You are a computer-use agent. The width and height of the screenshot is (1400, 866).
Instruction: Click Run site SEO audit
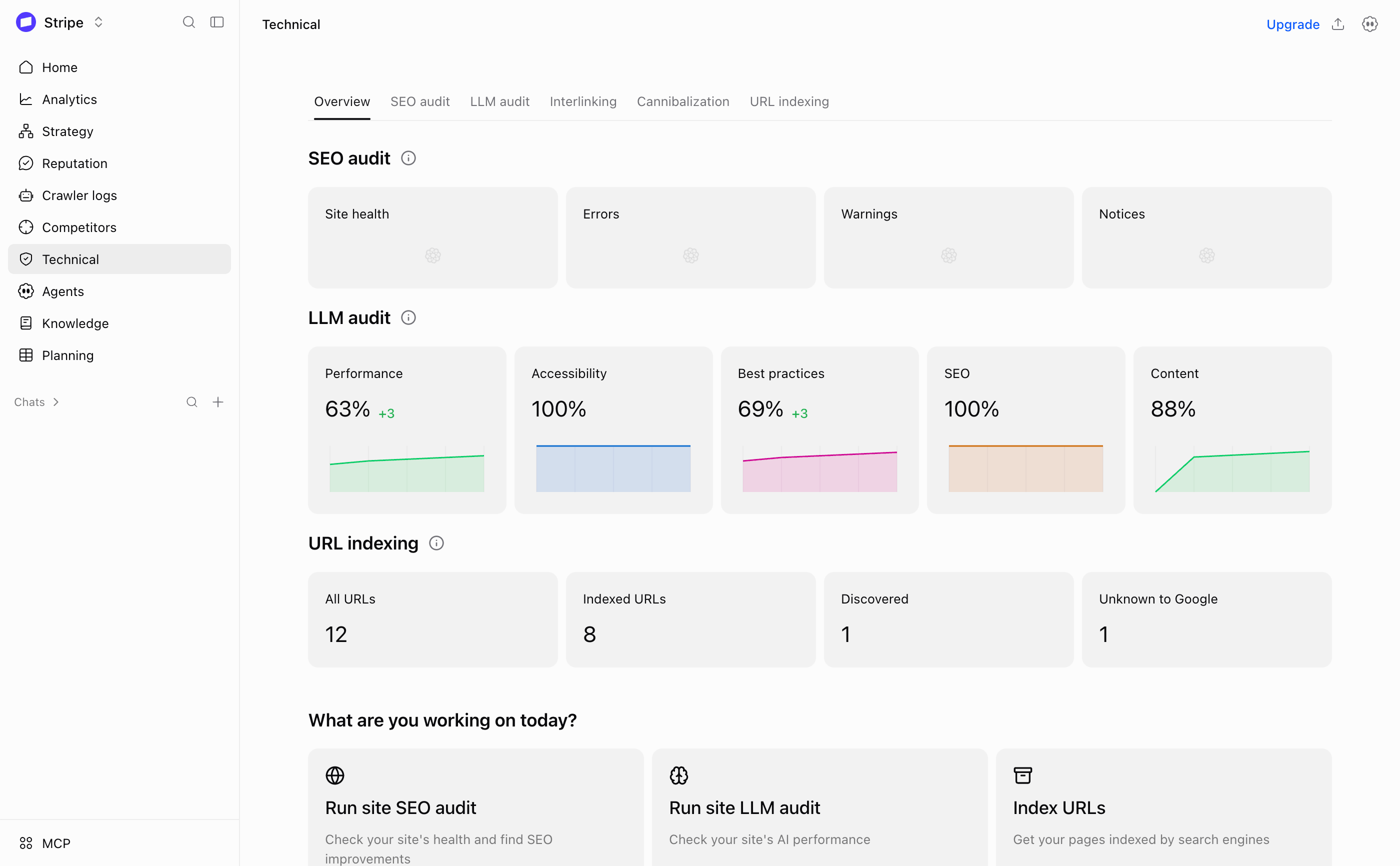(x=475, y=807)
